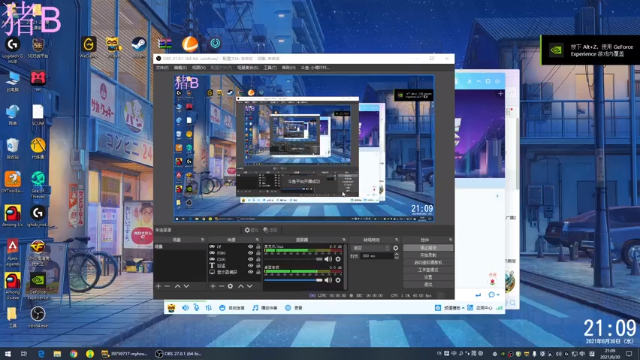Viewport: 640px width, 360px height.
Task: Remove selected scene with minus icon
Action: pos(167,287)
